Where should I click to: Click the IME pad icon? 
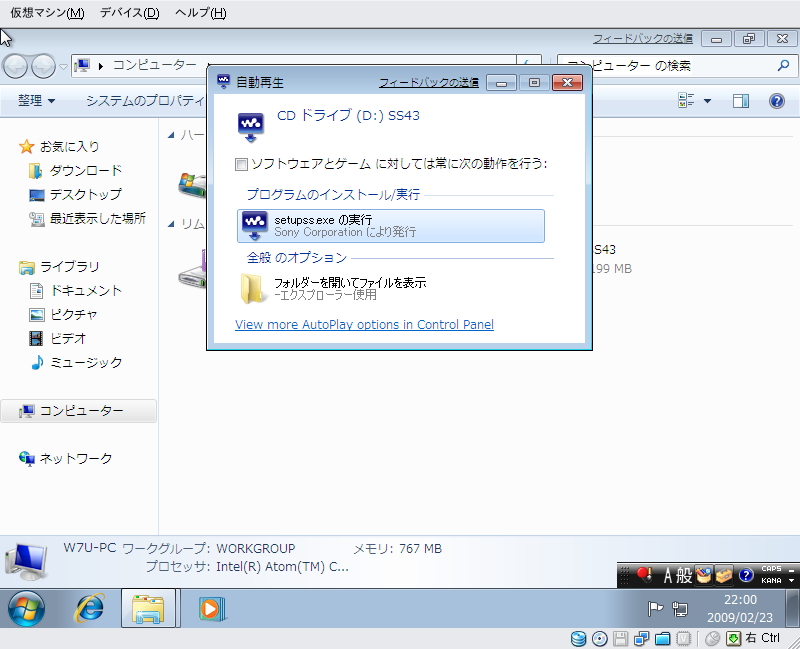704,576
